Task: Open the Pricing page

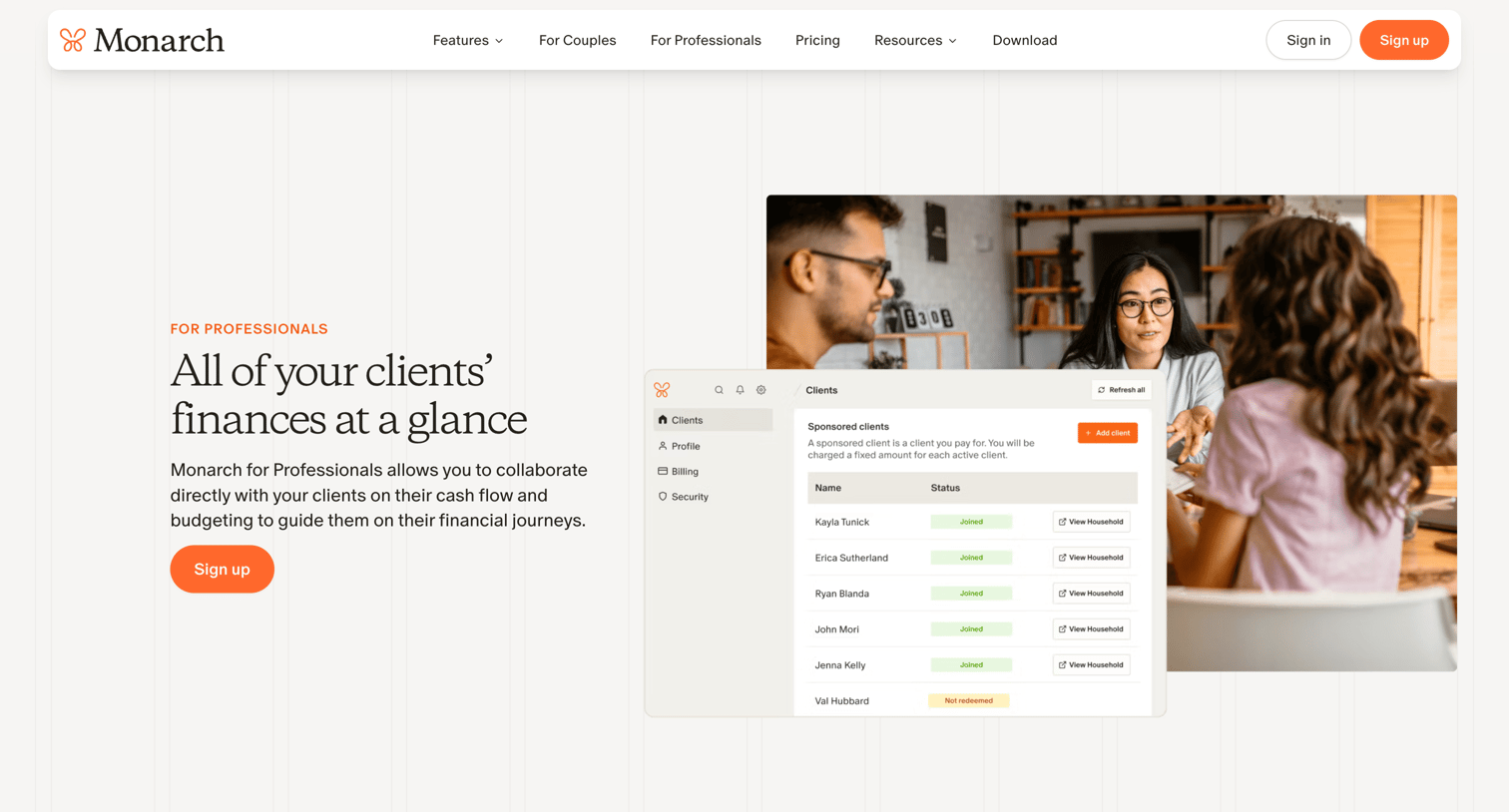Action: coord(817,40)
